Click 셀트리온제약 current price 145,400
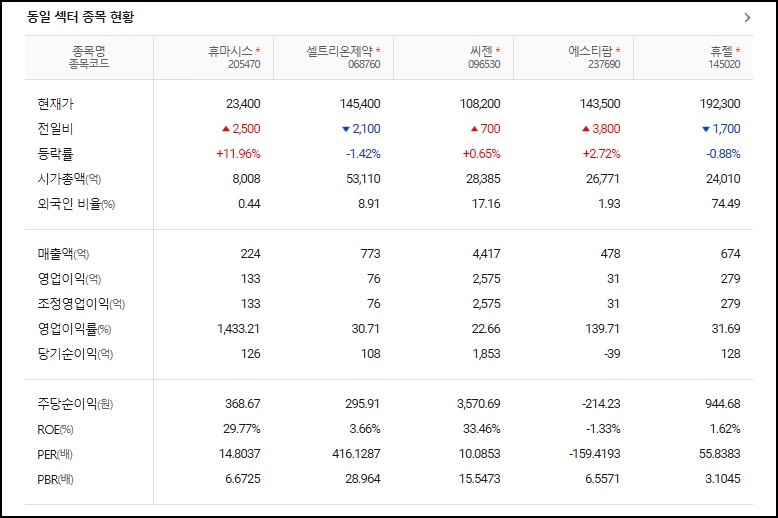 coord(360,104)
